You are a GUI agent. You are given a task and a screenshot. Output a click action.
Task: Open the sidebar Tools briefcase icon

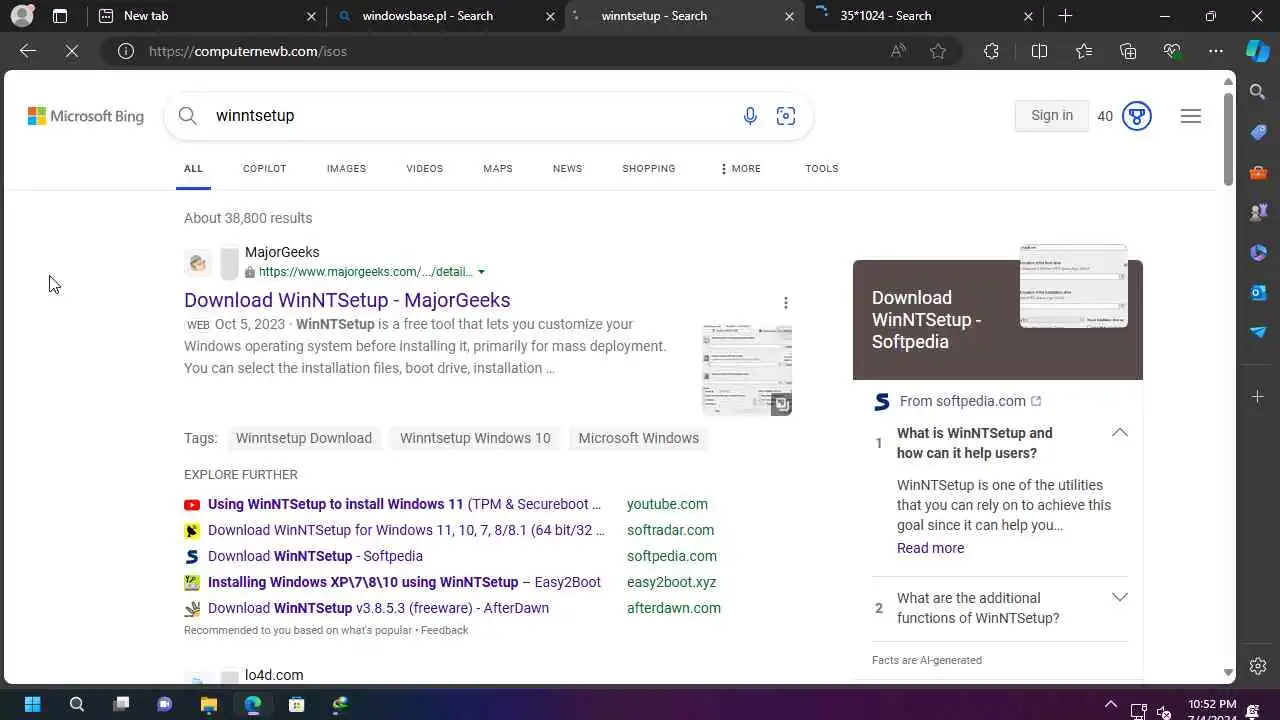pos(1258,172)
